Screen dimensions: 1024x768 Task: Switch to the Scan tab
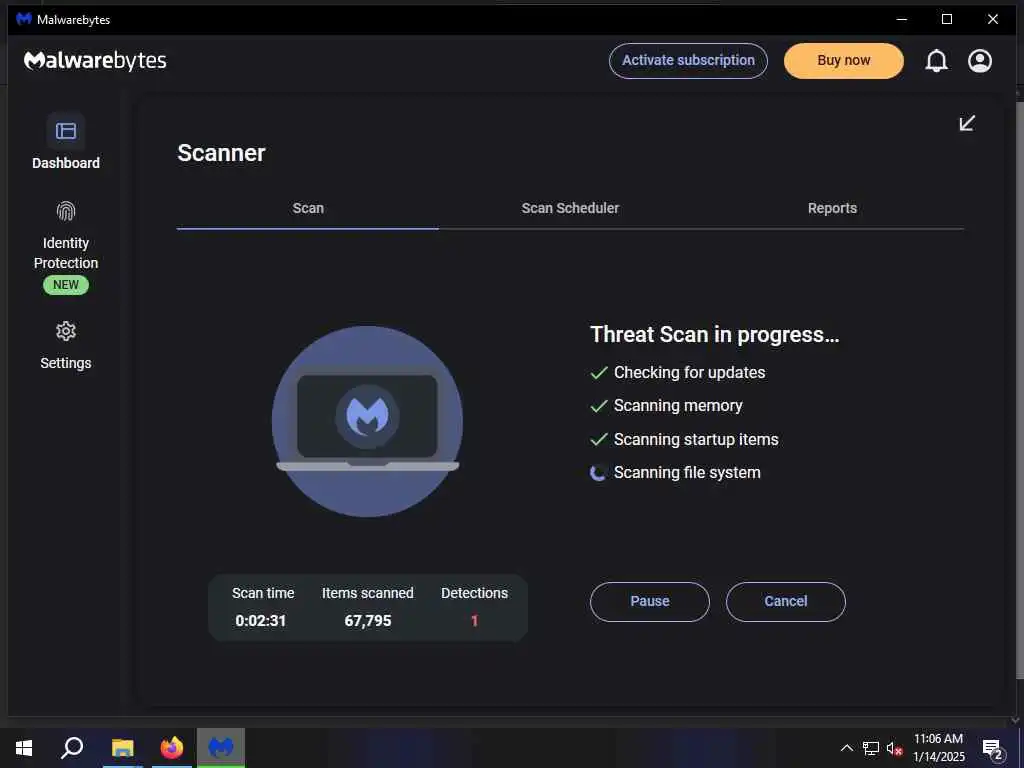click(308, 208)
